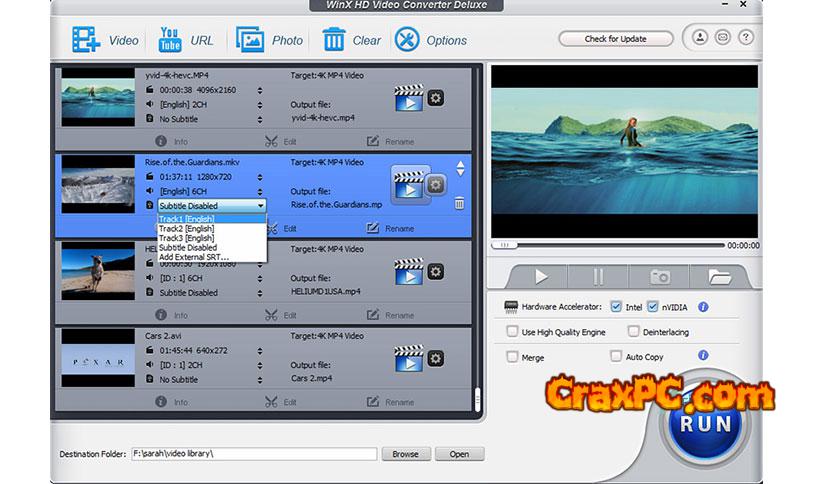Click the Video add icon in toolbar

86,40
